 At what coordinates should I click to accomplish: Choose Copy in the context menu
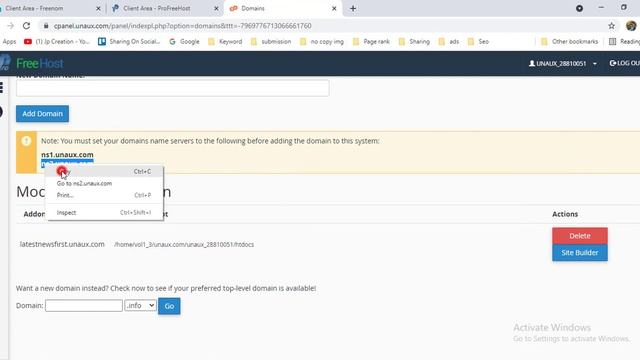[x=104, y=172]
